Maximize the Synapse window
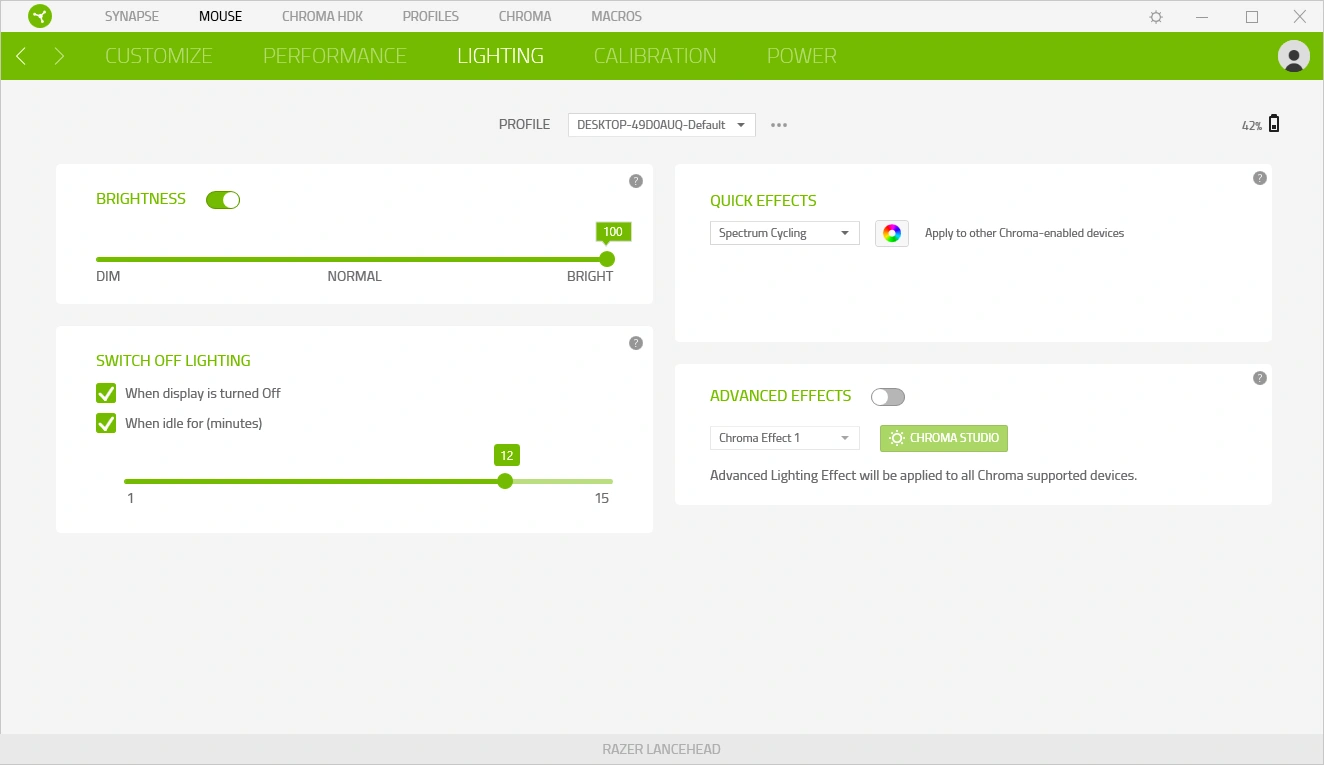Viewport: 1324px width, 765px height. (1252, 17)
